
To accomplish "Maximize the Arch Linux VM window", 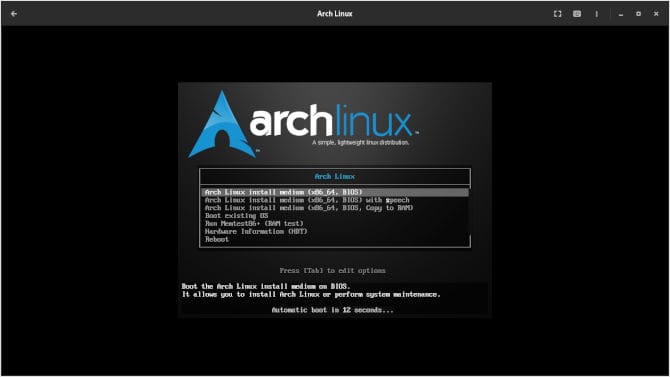I will [638, 14].
